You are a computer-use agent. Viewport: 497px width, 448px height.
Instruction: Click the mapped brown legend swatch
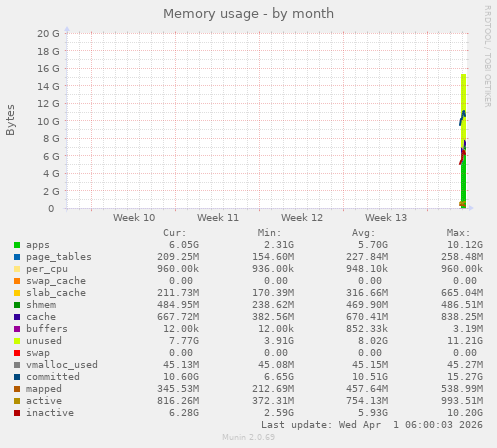click(x=17, y=389)
